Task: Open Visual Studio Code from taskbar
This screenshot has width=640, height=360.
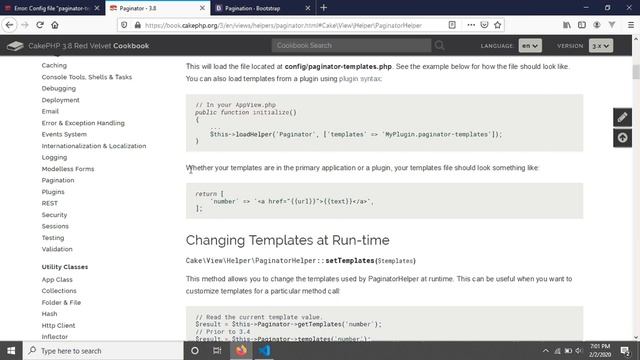Action: pos(264,351)
